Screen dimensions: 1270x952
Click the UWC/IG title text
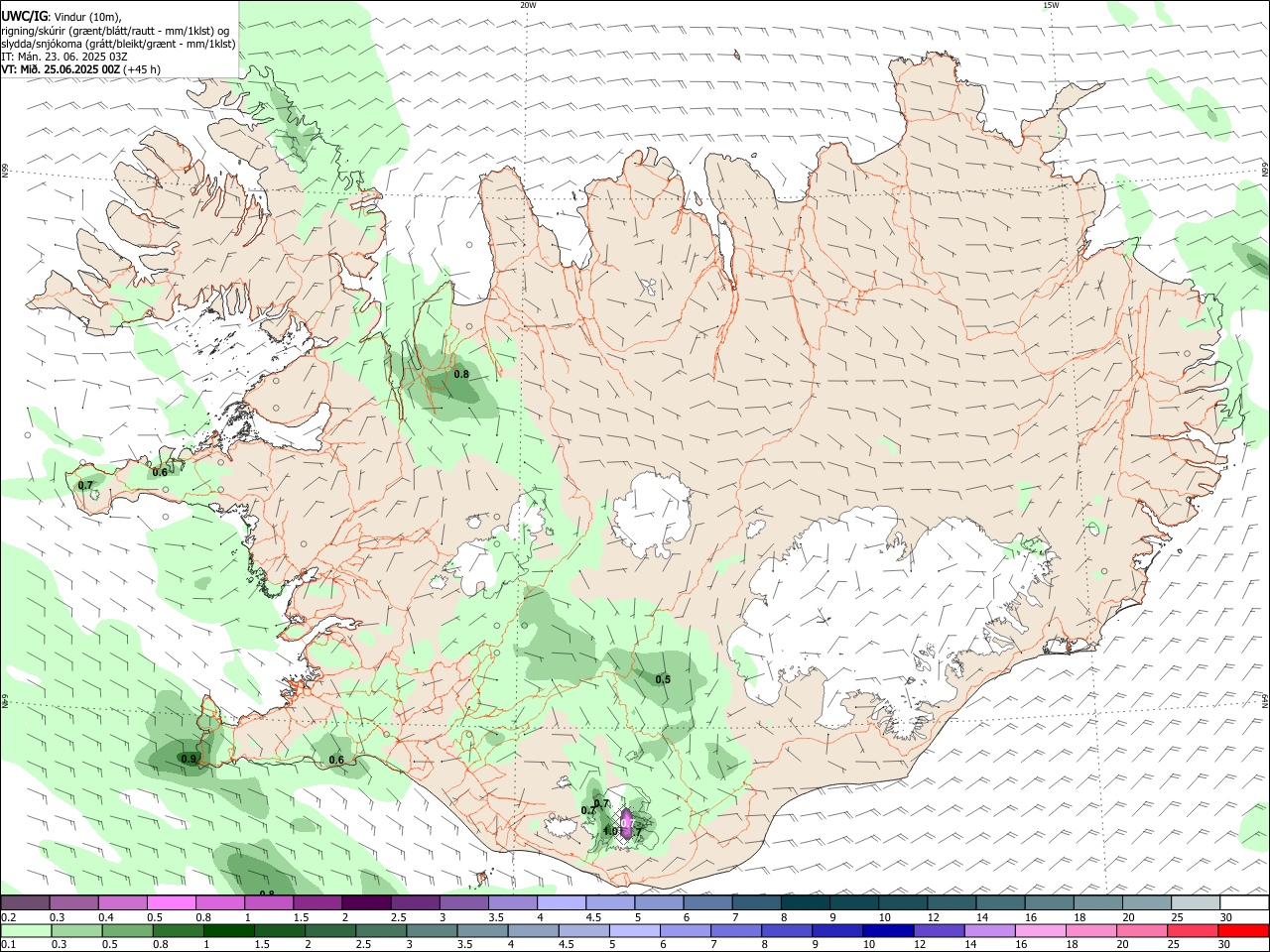coord(23,16)
